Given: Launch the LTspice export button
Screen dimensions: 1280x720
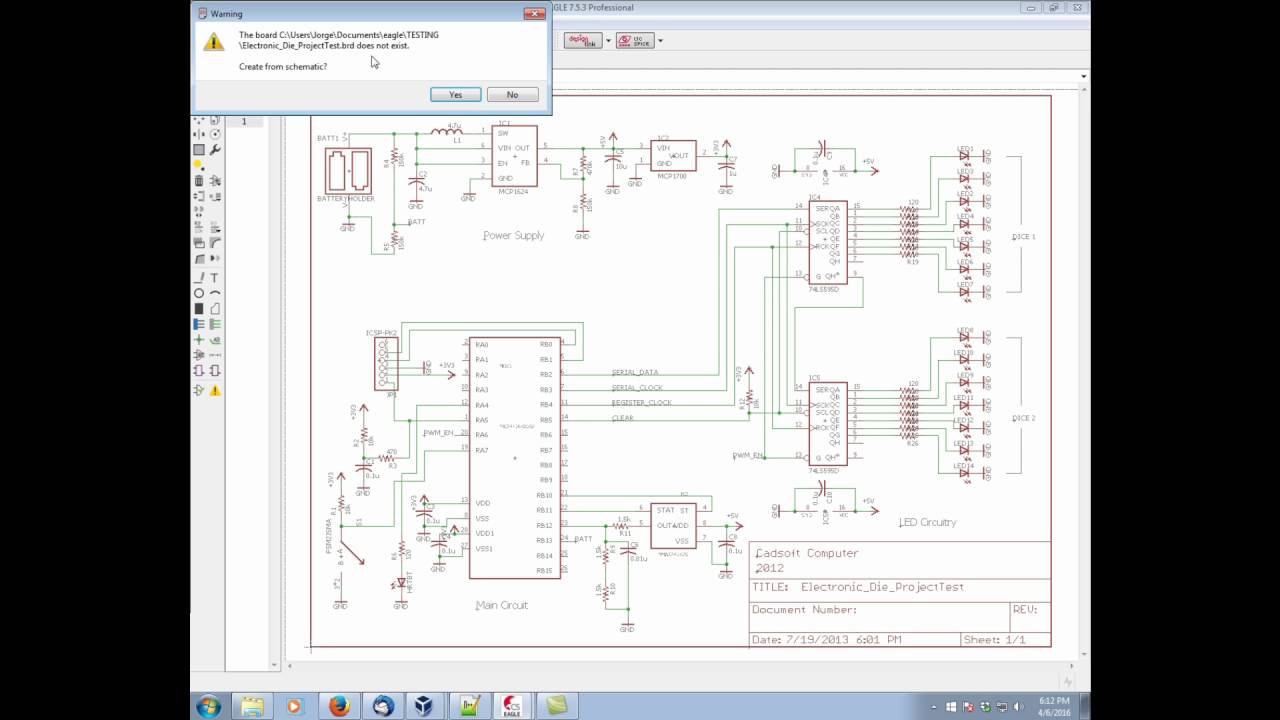Looking at the screenshot, I should pos(635,40).
